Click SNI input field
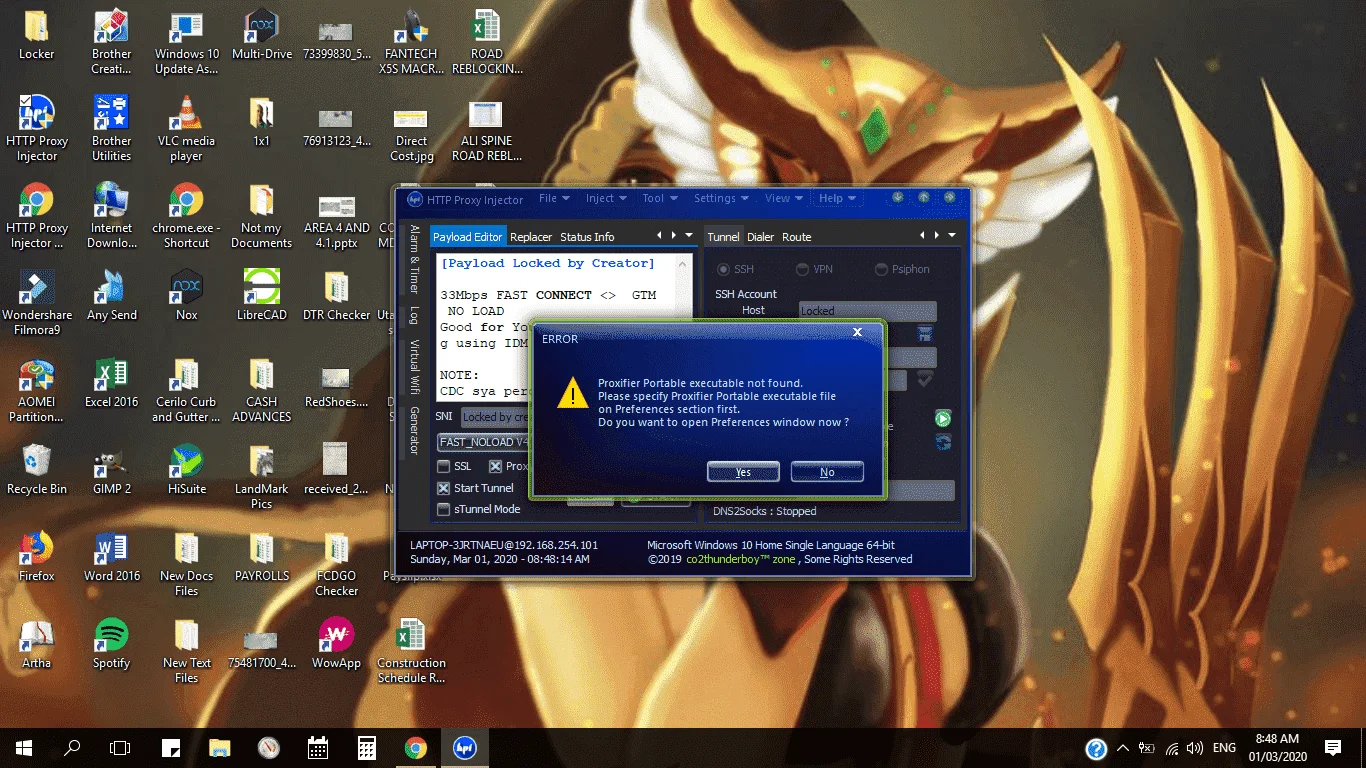The width and height of the screenshot is (1366, 768). (x=495, y=416)
